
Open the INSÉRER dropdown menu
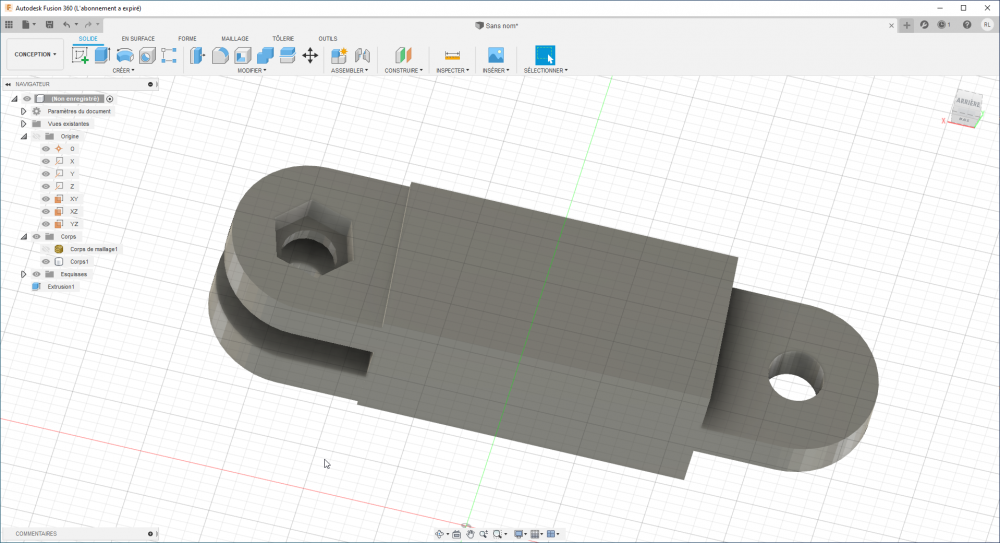tap(496, 70)
